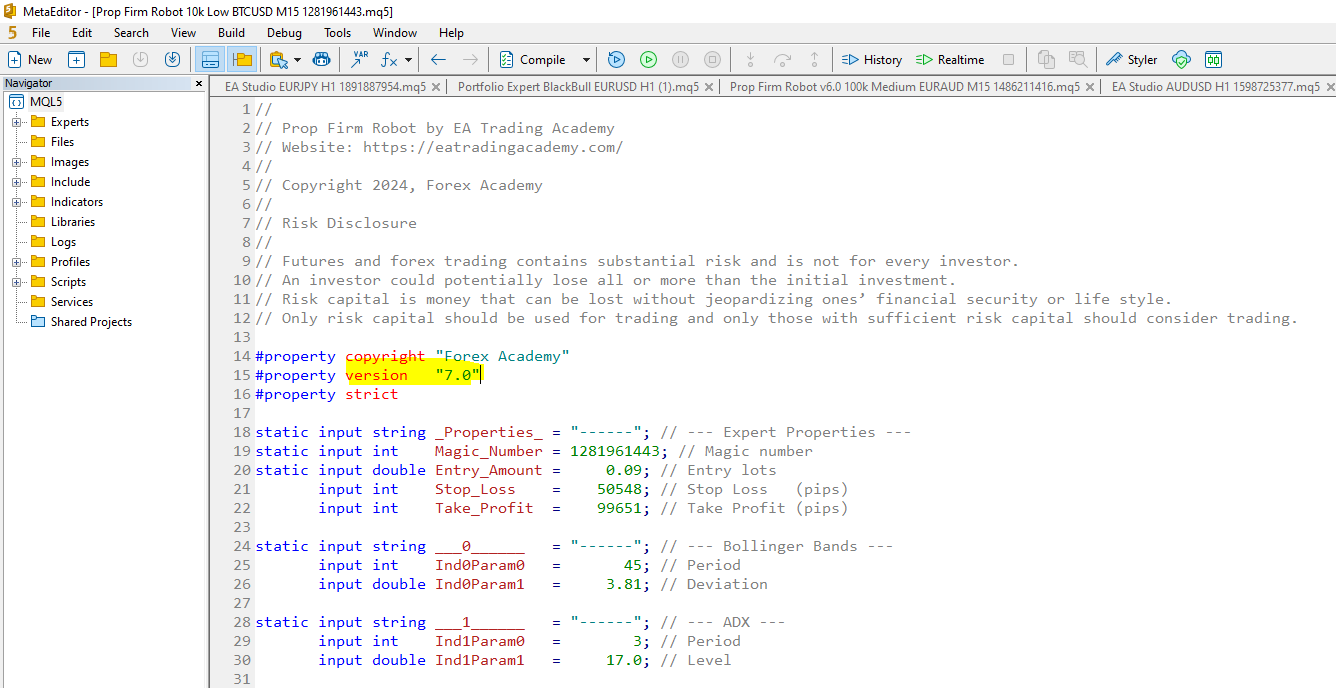This screenshot has width=1336, height=688.
Task: Start debugging with the green play icon
Action: coord(648,60)
